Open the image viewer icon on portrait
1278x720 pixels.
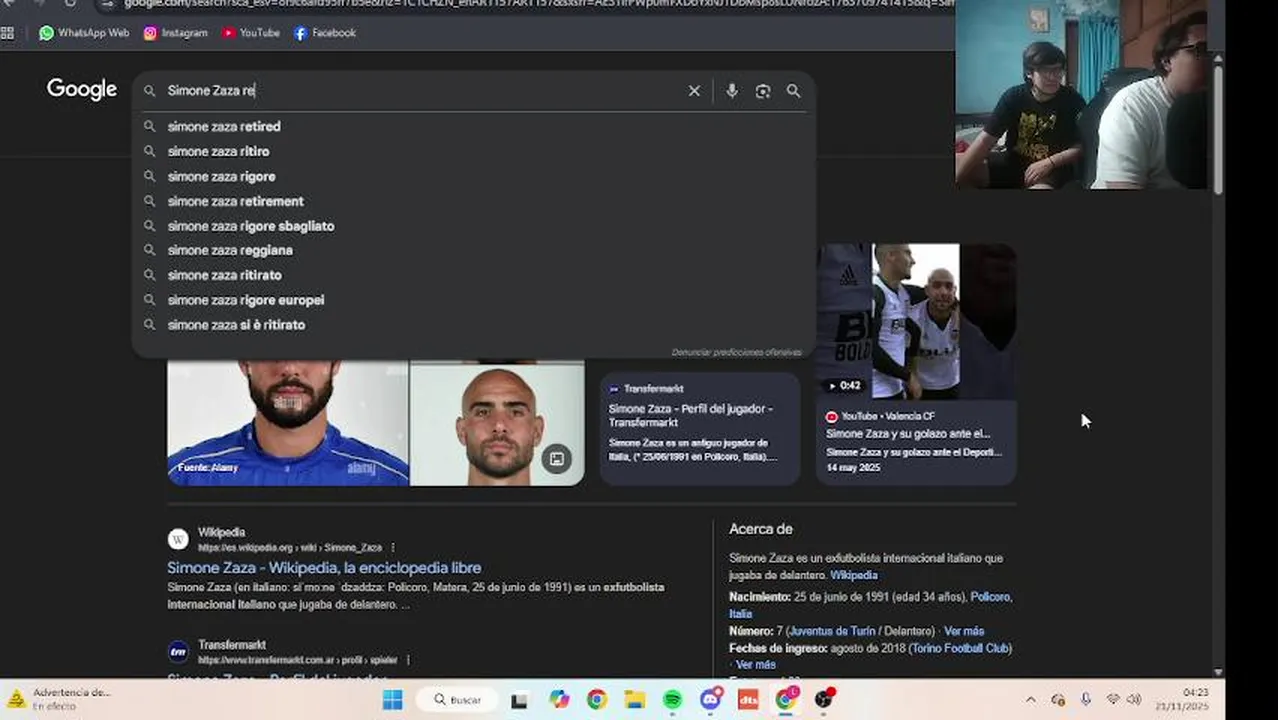click(x=557, y=459)
